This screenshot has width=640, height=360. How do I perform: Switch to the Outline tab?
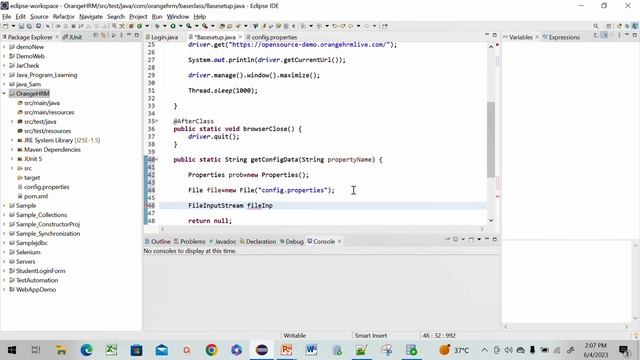[x=158, y=242]
